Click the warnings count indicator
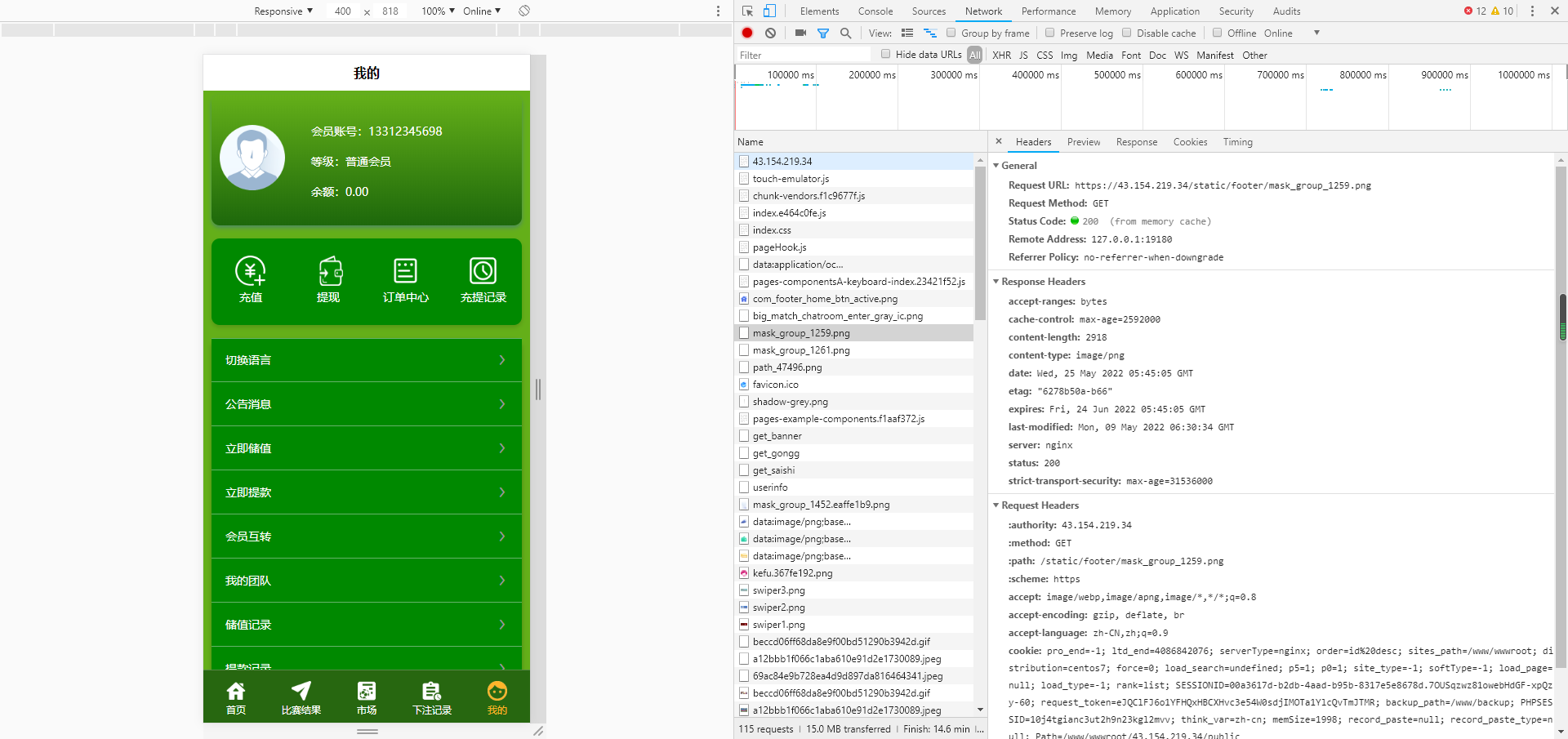 (x=1502, y=11)
